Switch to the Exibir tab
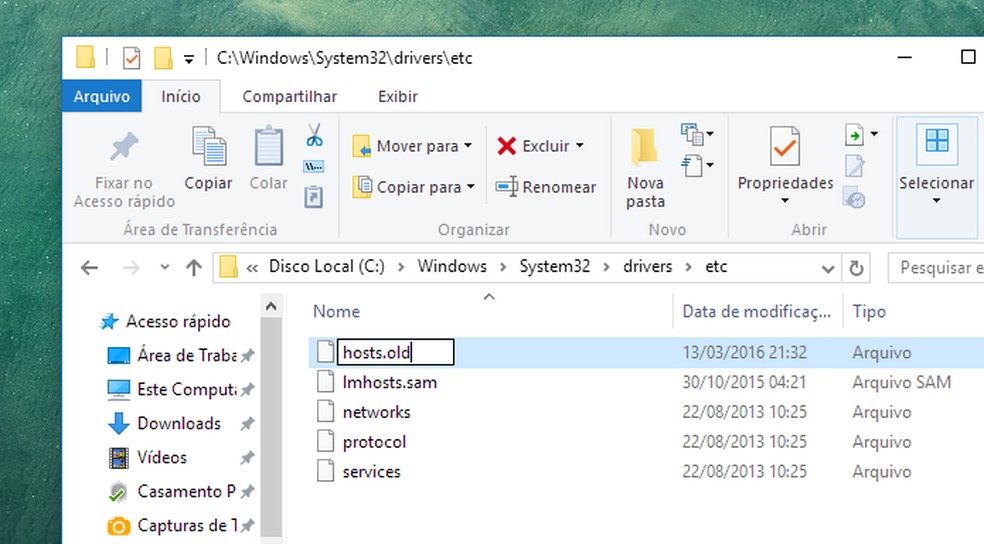 click(x=397, y=97)
